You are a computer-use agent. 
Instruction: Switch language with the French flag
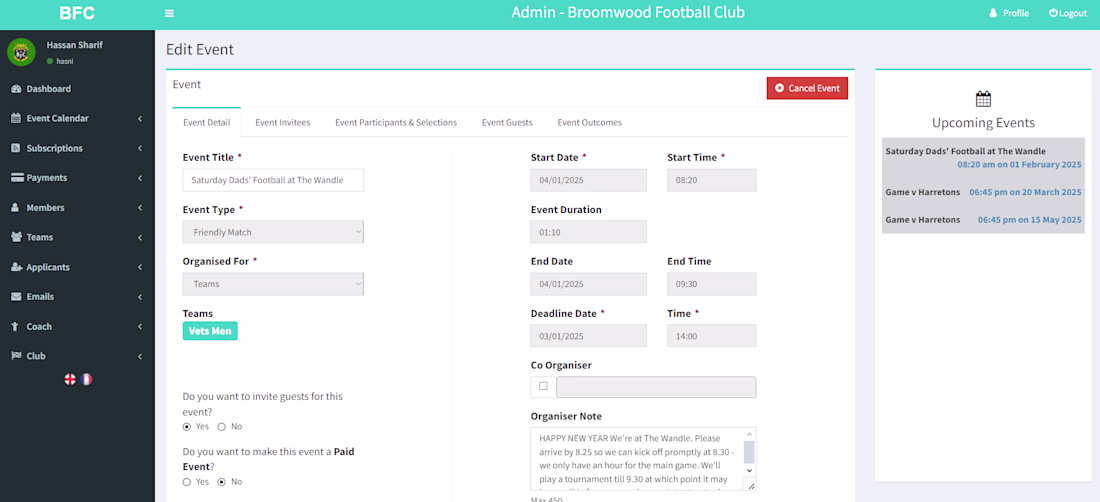click(x=86, y=379)
